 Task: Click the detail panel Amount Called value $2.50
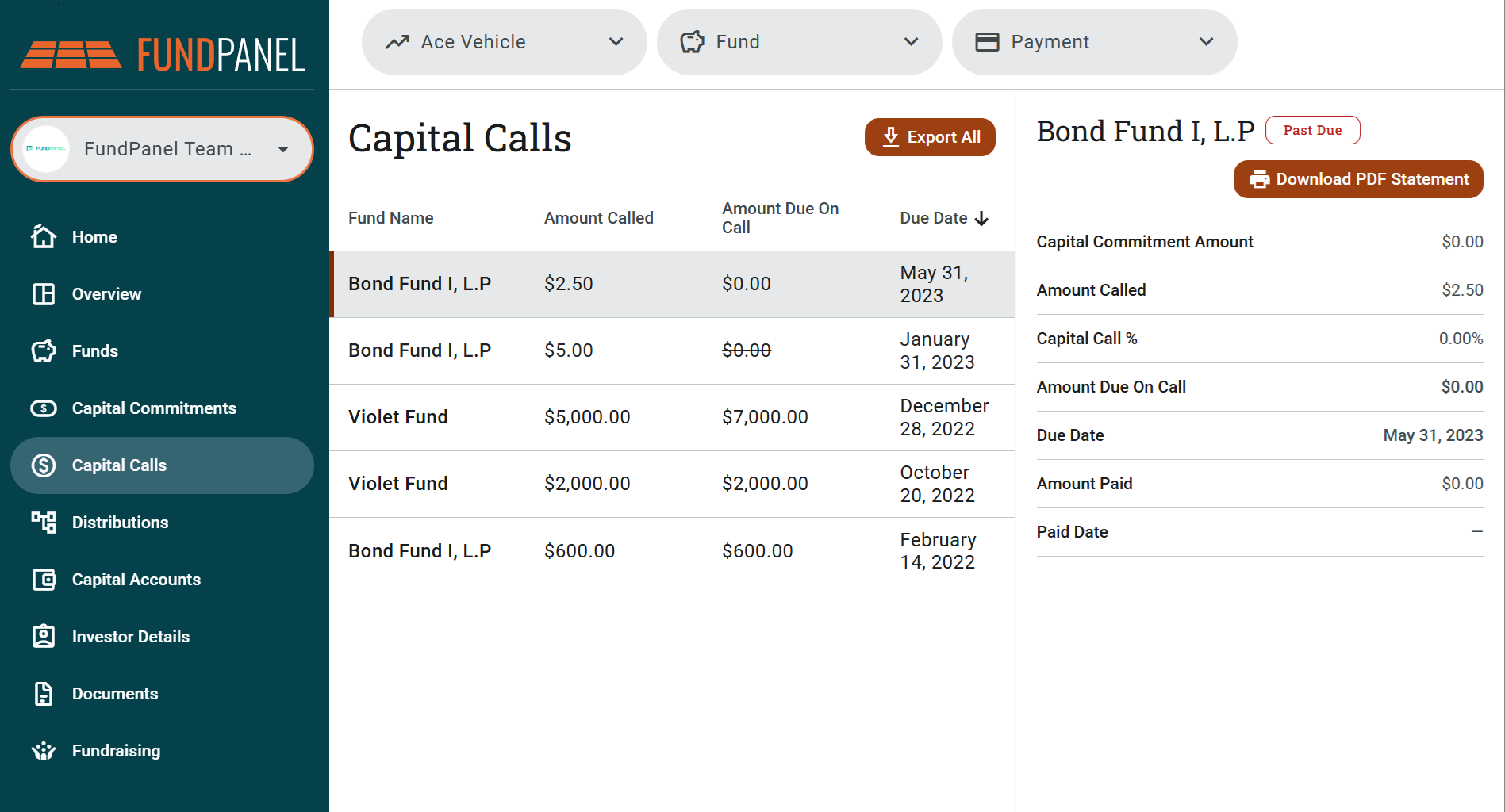(x=1462, y=290)
